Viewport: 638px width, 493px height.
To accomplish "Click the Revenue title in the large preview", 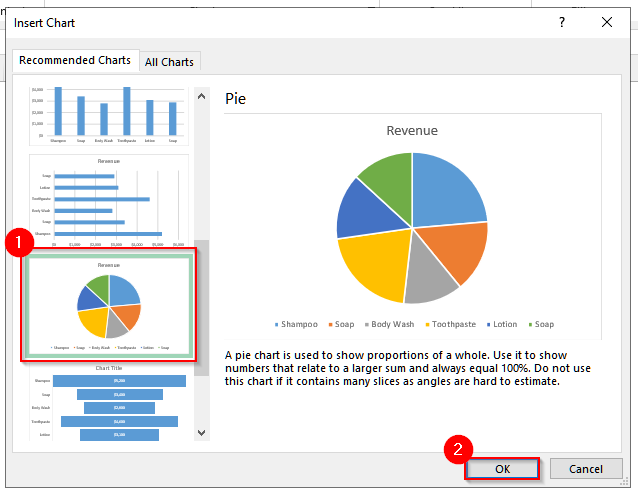I will [x=412, y=131].
